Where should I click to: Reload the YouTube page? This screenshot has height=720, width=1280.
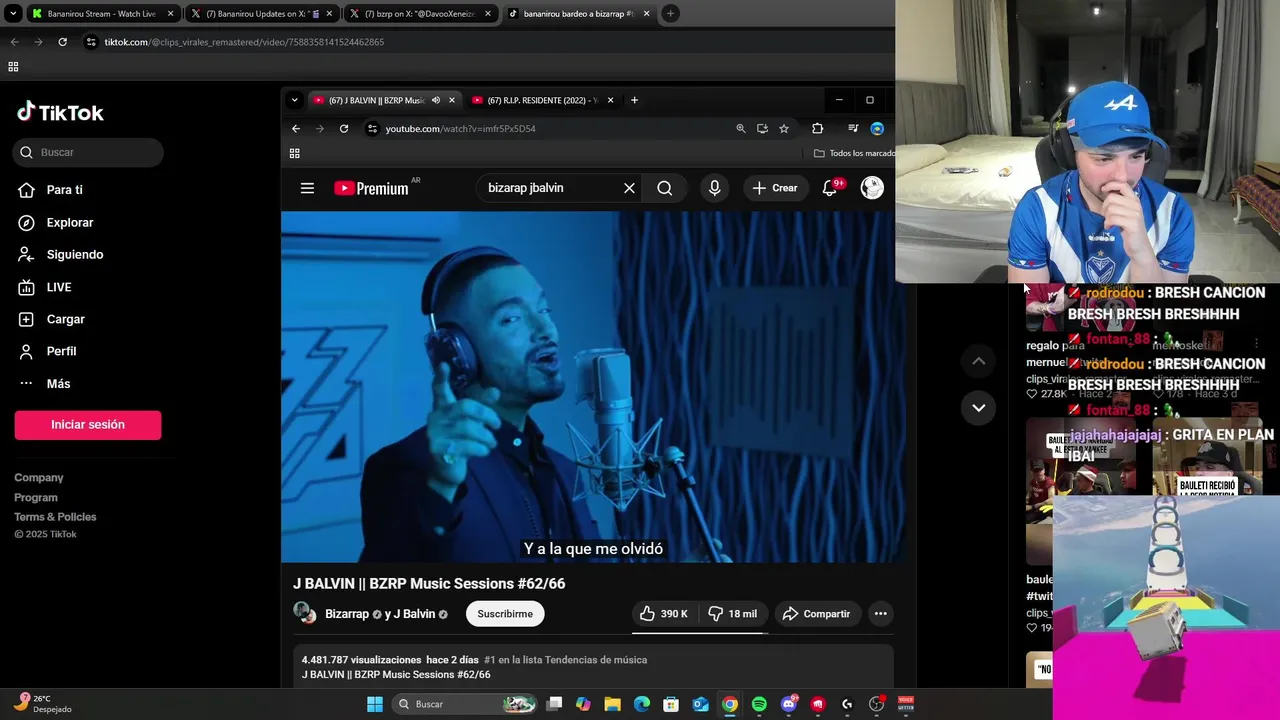pyautogui.click(x=344, y=128)
